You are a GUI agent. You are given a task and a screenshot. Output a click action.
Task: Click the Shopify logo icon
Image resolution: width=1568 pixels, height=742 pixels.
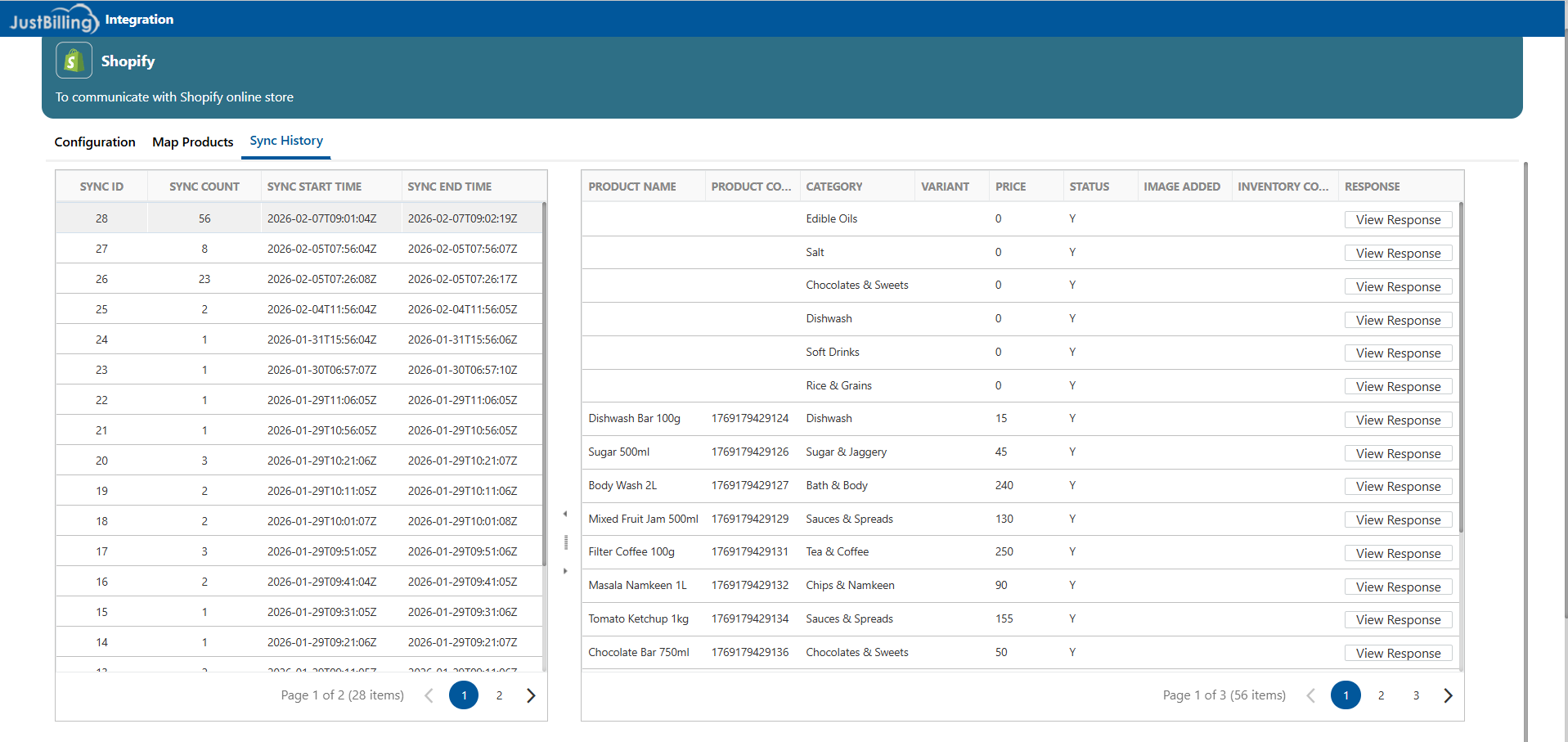tap(74, 61)
